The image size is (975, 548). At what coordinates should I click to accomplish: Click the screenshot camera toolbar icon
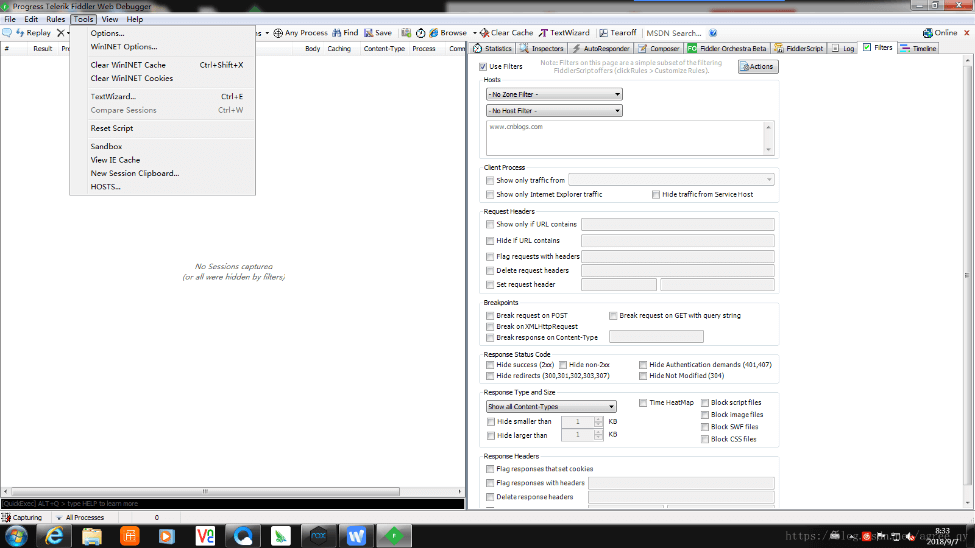pyautogui.click(x=406, y=33)
